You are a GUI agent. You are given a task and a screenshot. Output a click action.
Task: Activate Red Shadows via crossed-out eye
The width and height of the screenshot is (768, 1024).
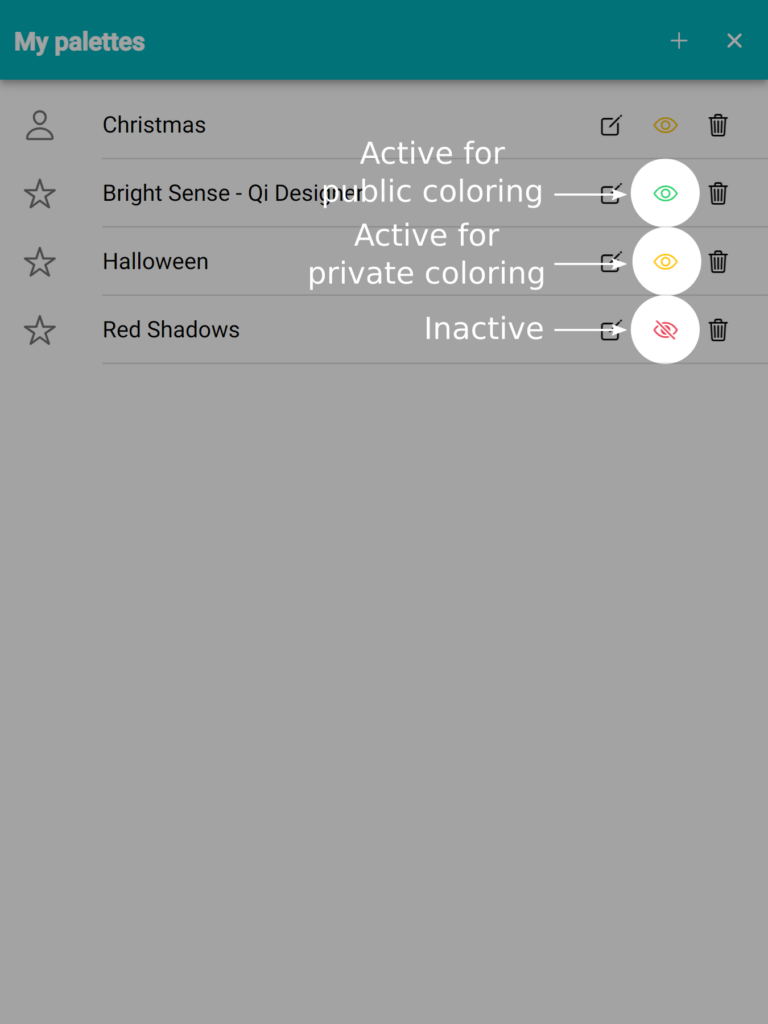[665, 330]
